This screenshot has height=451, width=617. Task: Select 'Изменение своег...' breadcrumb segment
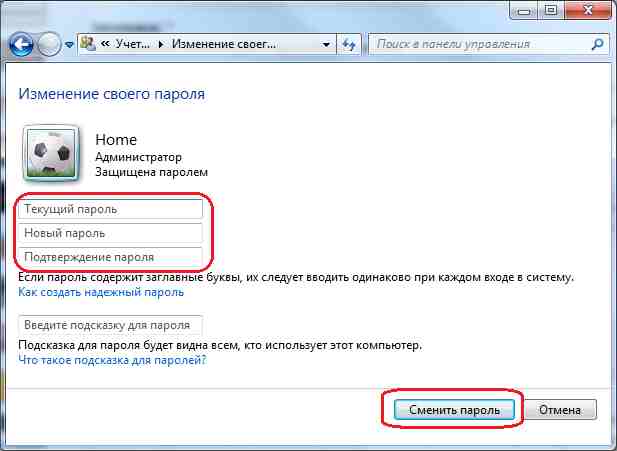point(224,44)
